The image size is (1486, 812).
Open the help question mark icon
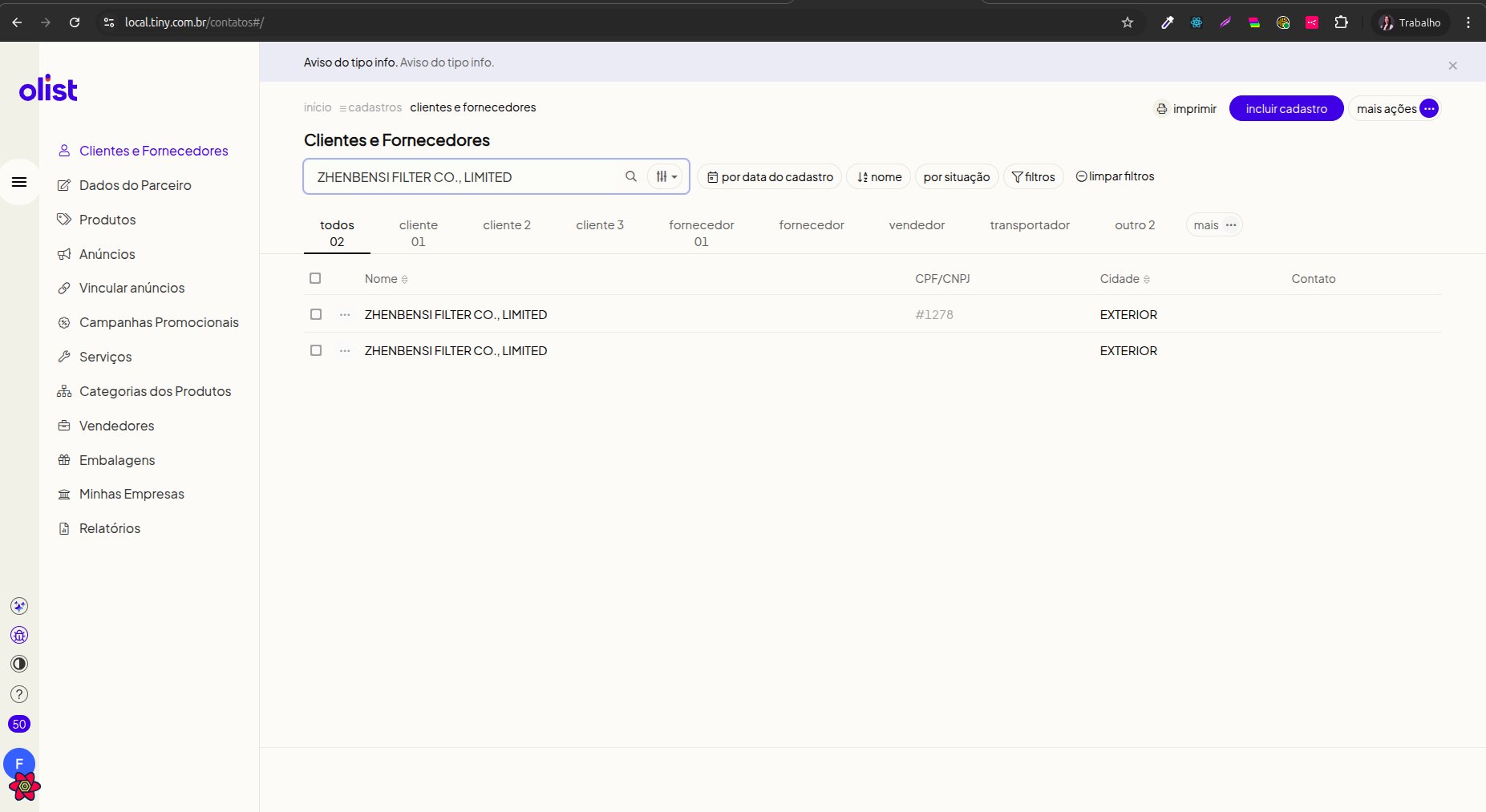click(19, 694)
